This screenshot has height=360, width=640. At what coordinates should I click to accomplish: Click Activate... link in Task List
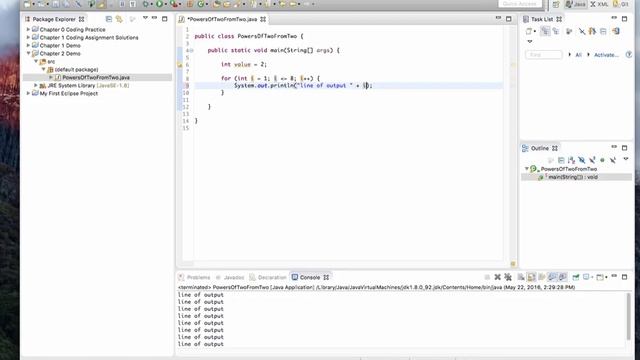[606, 55]
